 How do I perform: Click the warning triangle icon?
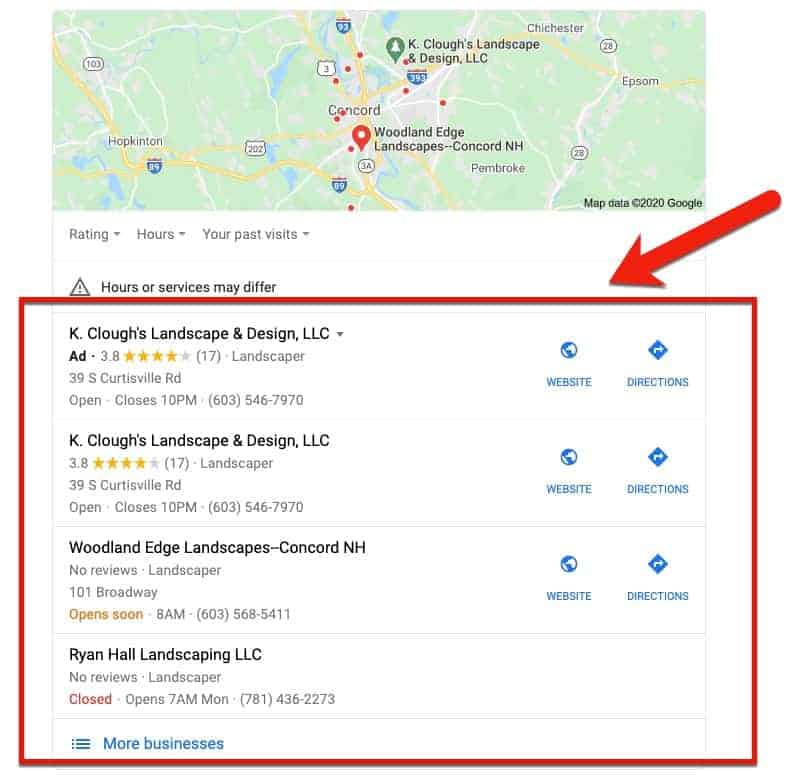point(79,287)
